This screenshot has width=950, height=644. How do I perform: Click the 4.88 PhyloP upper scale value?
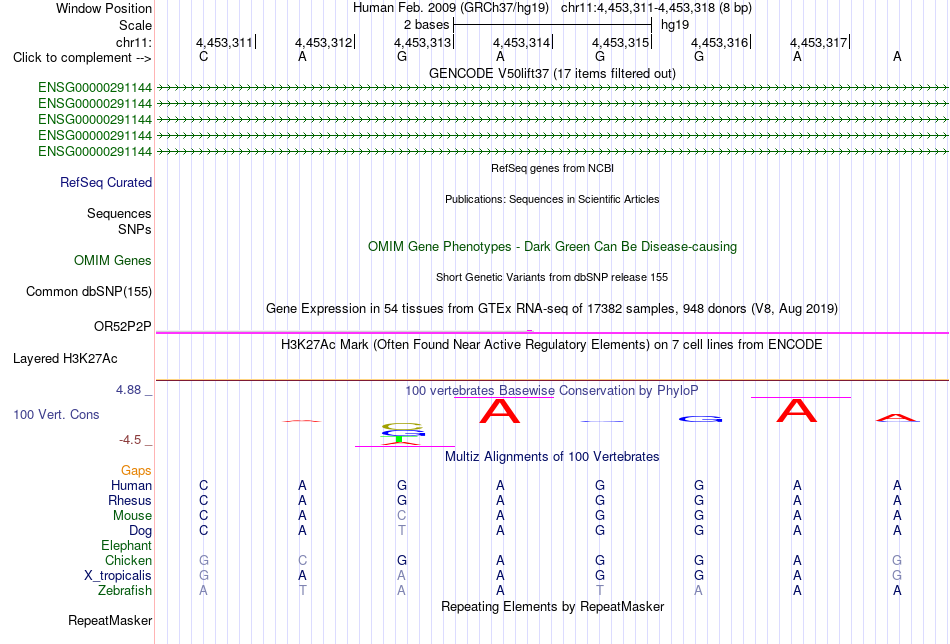point(128,390)
